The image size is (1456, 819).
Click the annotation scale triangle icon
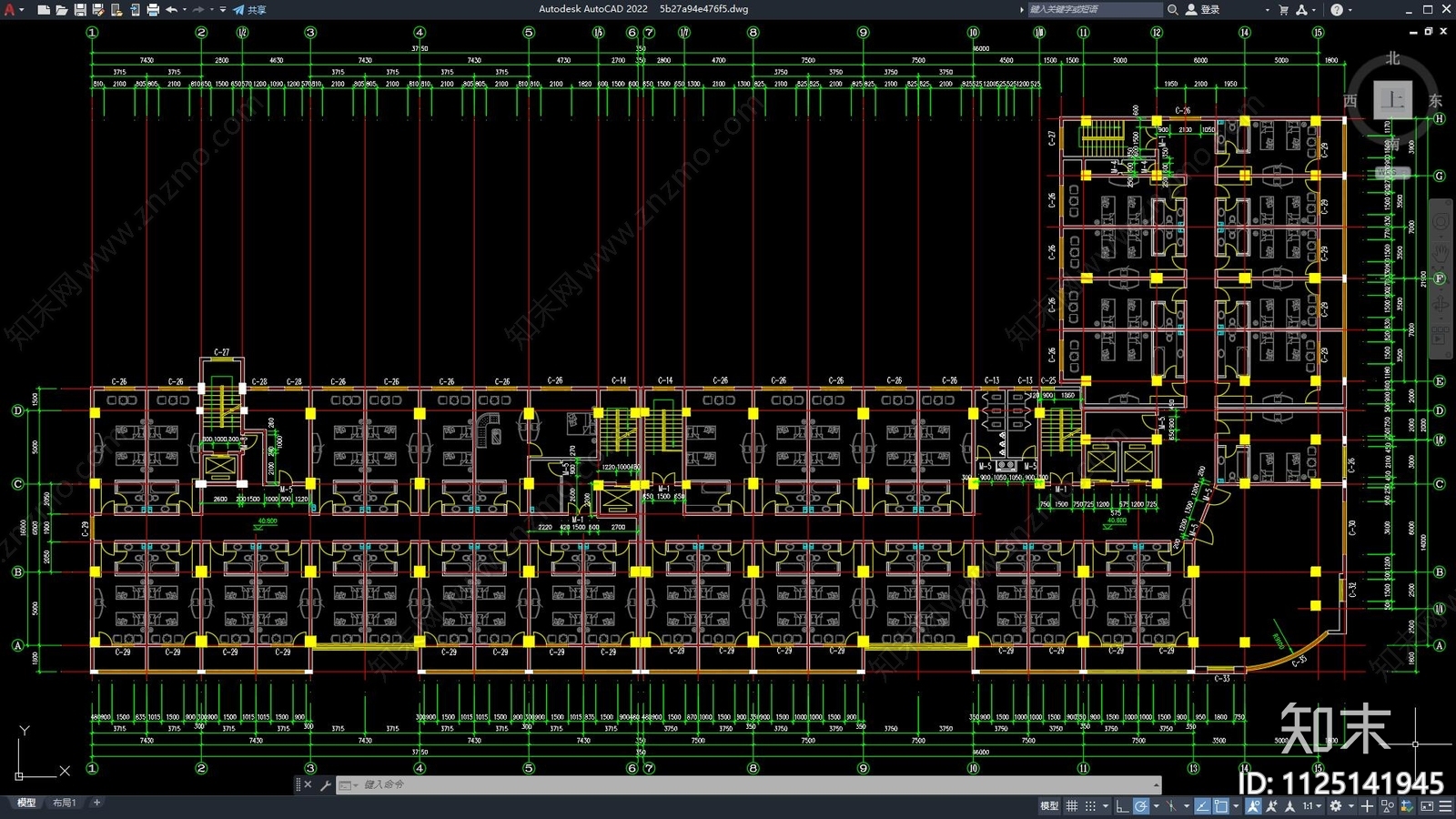pos(1289,805)
